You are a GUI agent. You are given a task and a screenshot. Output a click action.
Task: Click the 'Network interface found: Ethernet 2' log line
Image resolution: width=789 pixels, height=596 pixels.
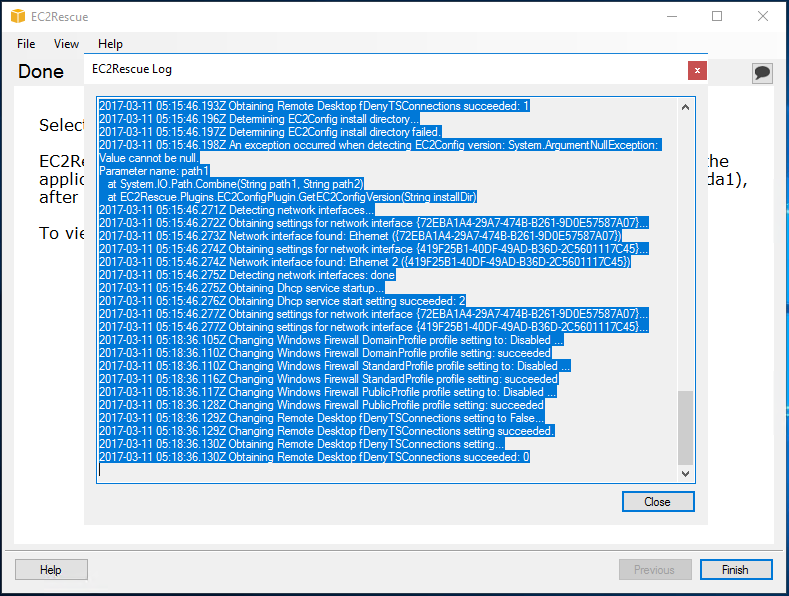tap(364, 262)
